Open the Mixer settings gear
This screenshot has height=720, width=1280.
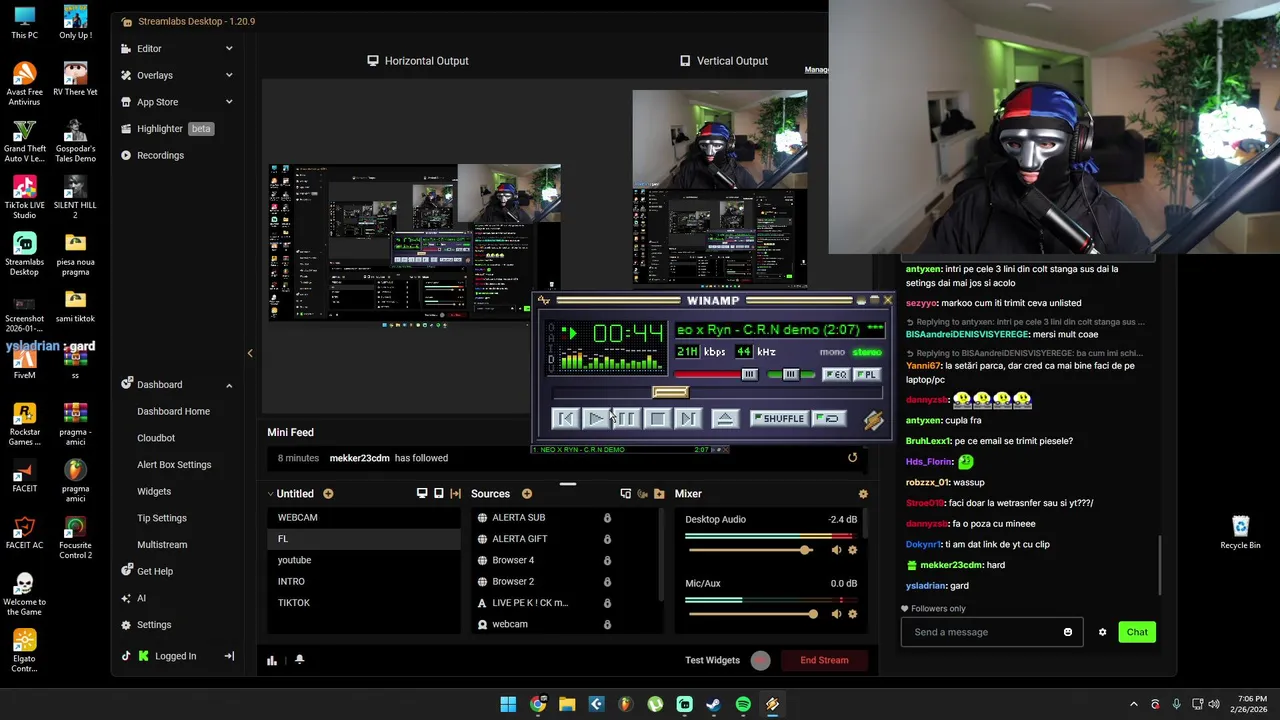863,494
